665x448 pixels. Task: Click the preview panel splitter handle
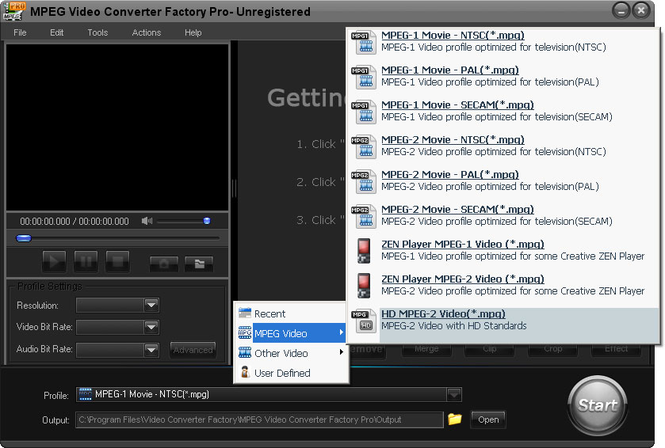tap(234, 188)
